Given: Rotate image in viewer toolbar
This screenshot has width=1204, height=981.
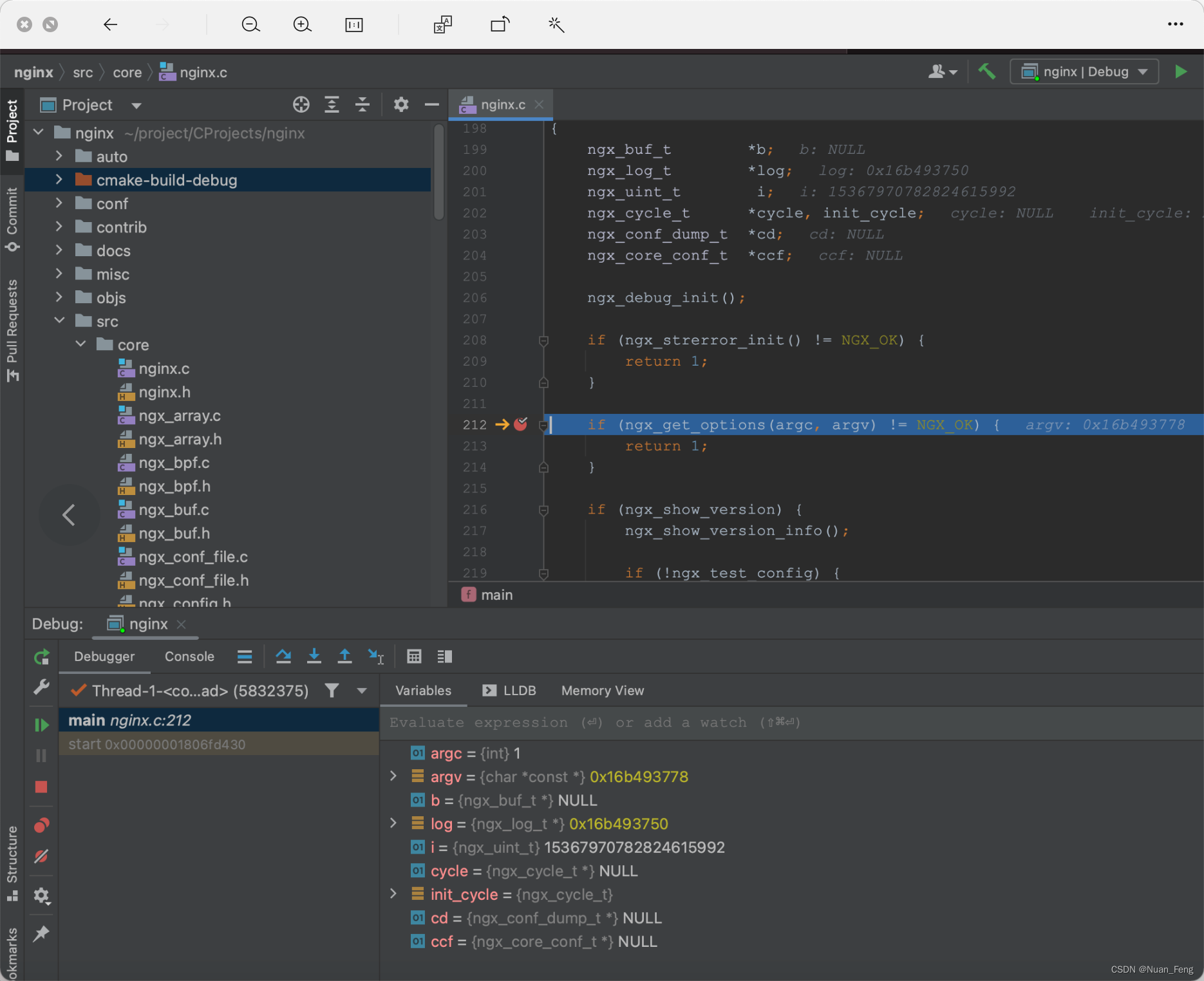Looking at the screenshot, I should tap(500, 25).
